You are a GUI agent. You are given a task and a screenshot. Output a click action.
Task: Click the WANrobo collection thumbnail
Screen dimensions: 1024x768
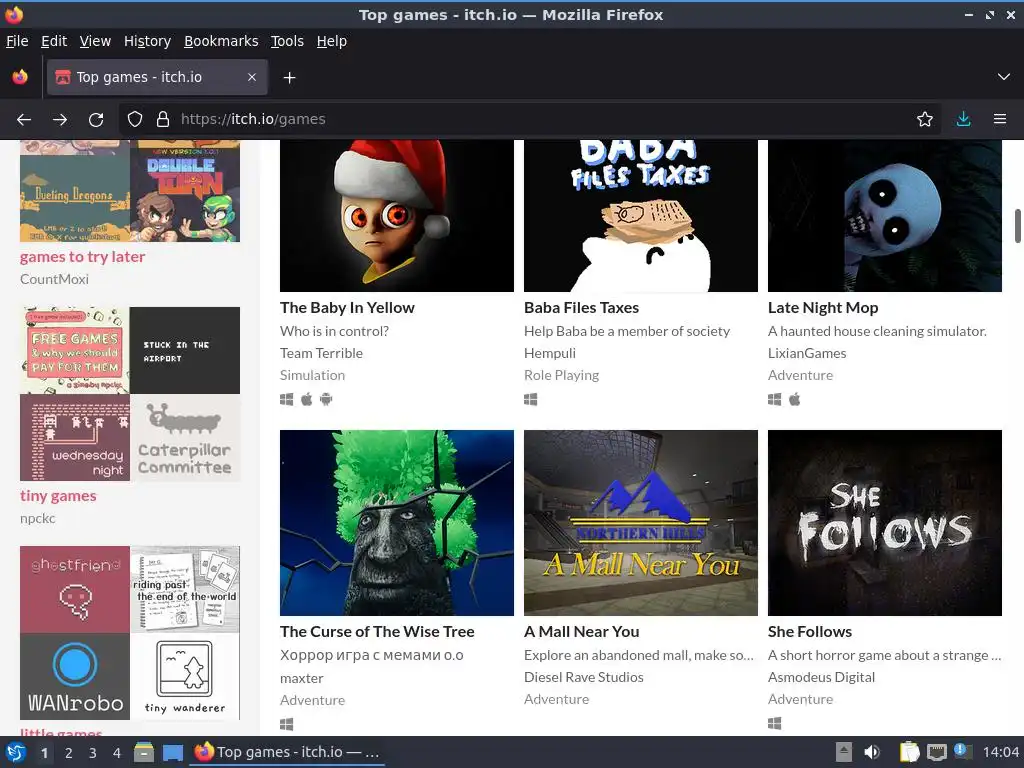75,677
